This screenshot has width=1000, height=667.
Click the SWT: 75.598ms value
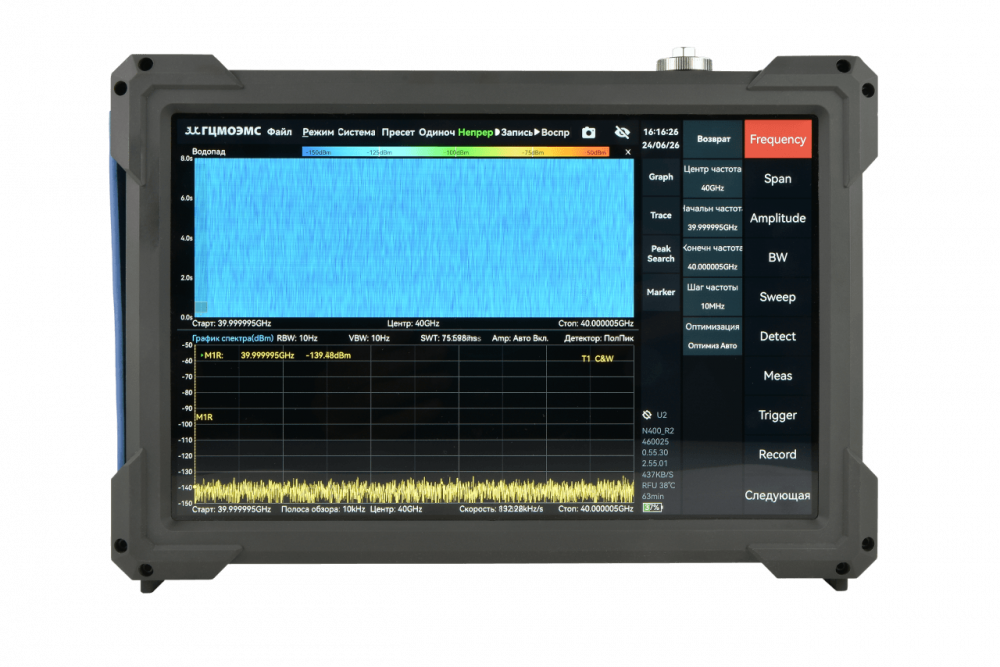(x=450, y=338)
